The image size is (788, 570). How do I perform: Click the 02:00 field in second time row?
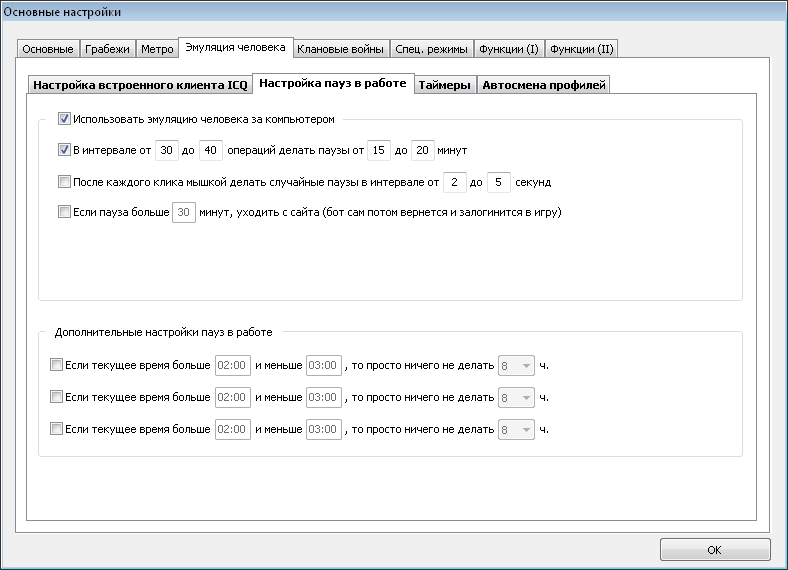click(233, 398)
